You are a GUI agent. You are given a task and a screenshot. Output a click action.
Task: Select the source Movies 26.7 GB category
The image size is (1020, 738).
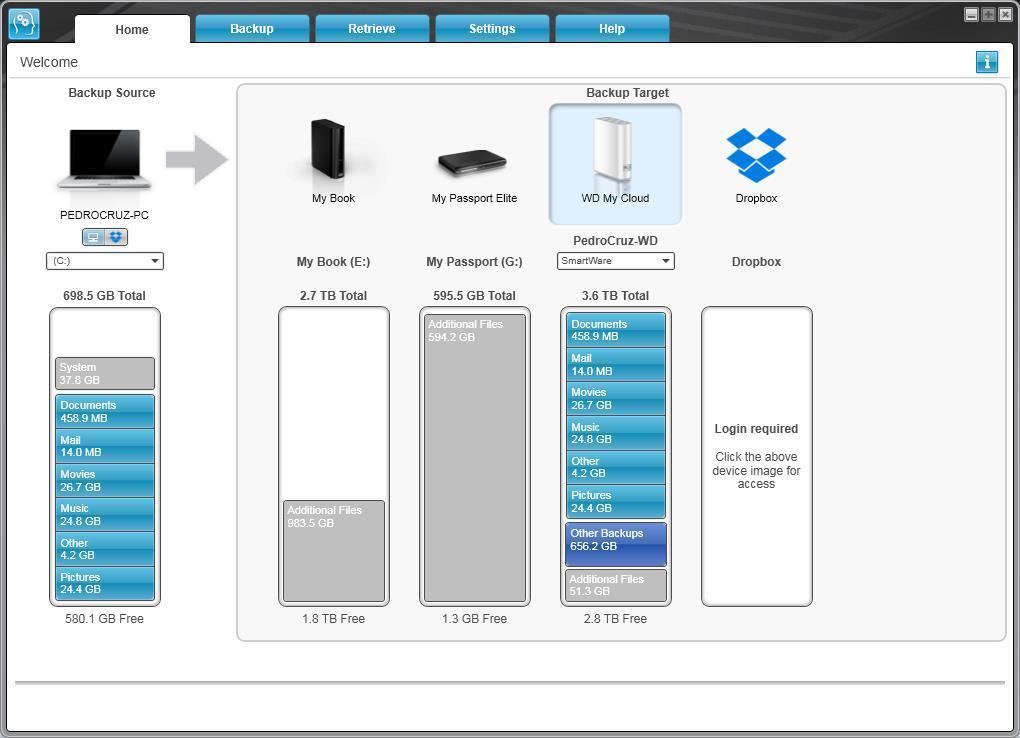105,480
